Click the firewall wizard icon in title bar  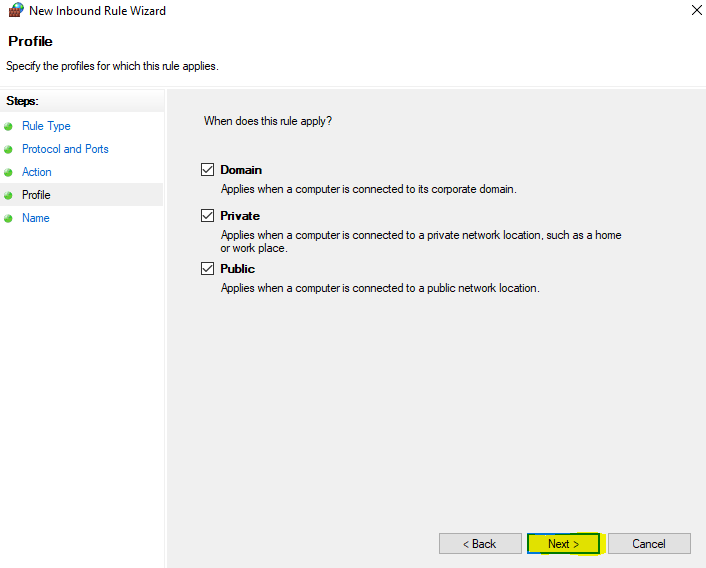[14, 11]
